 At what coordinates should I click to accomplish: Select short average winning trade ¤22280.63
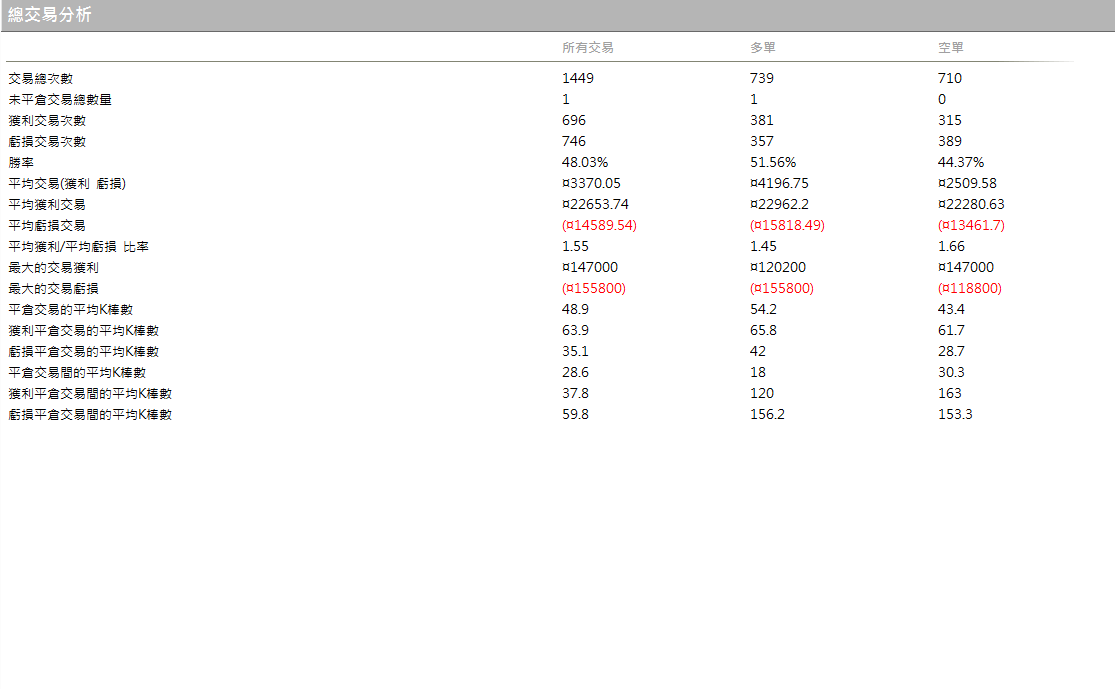tap(971, 204)
